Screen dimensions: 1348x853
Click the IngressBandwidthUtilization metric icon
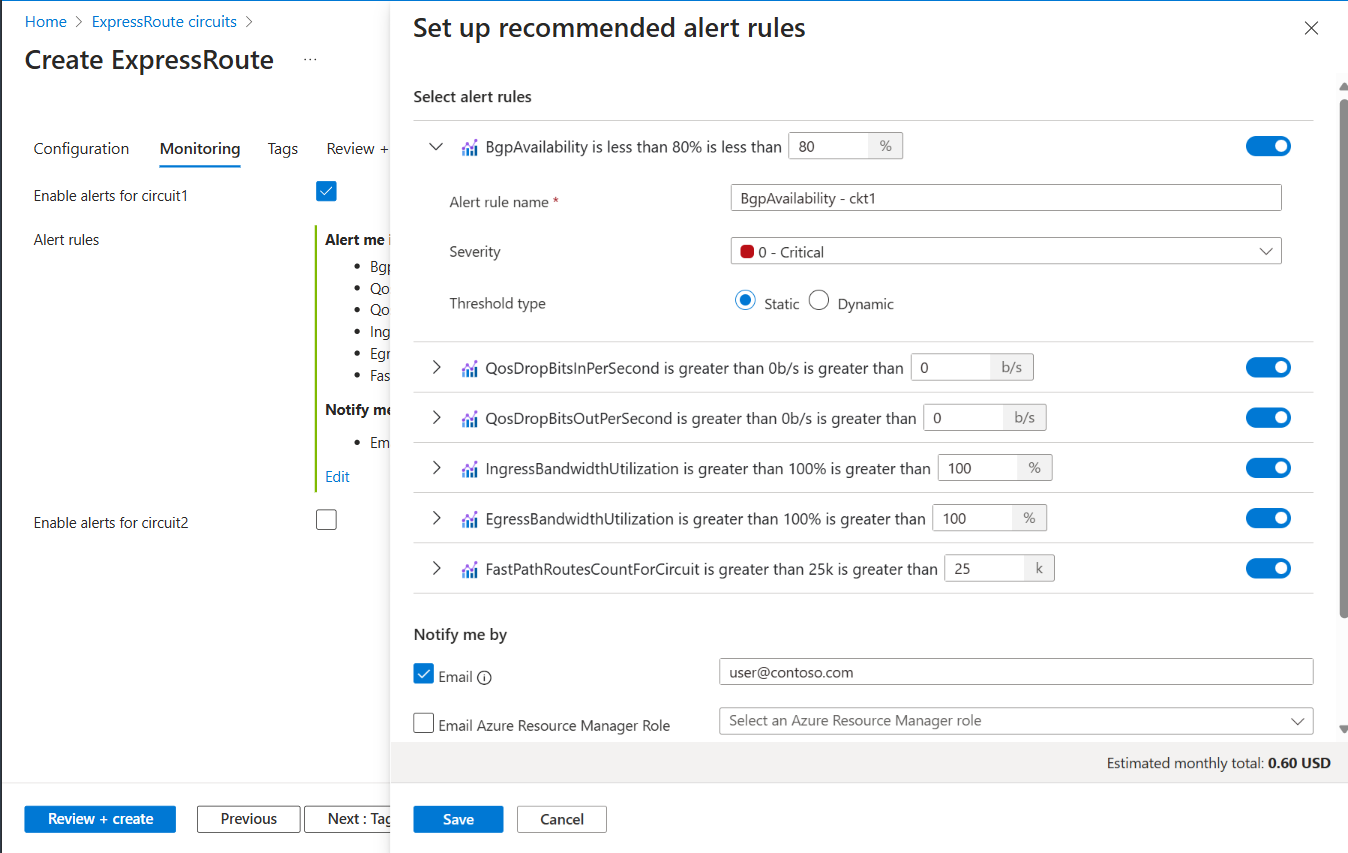coord(470,467)
